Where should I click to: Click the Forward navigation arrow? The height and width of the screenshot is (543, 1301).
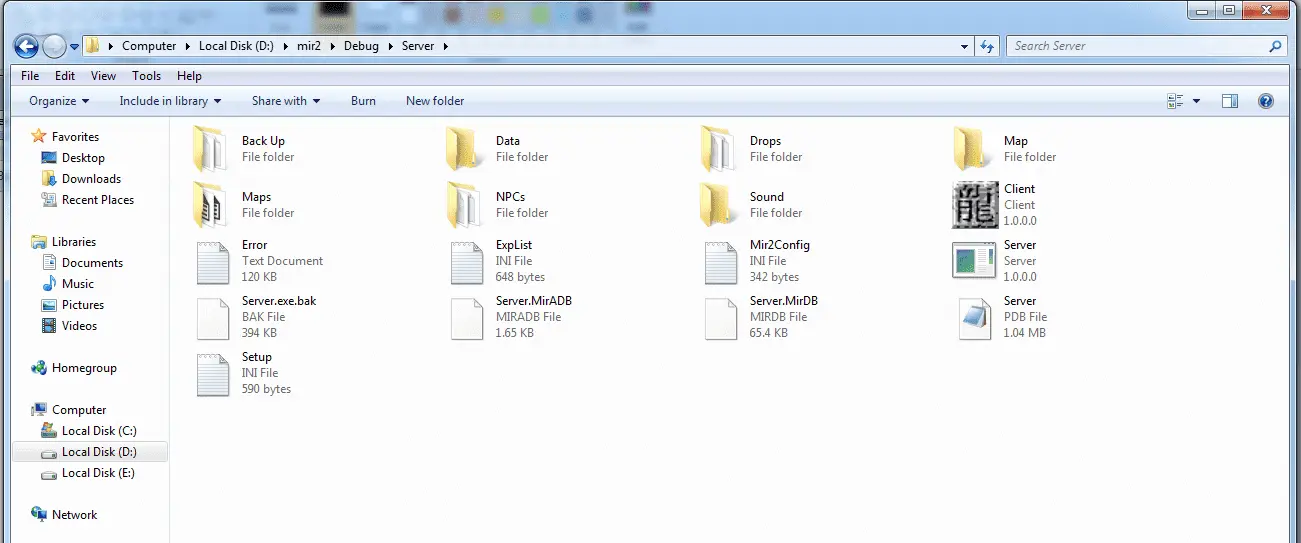click(x=54, y=46)
